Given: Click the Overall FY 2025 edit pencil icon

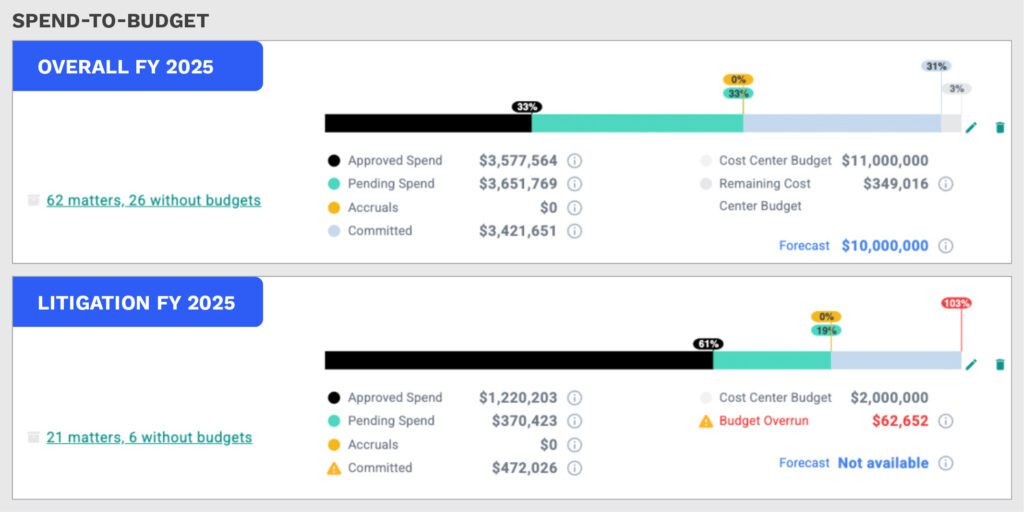Looking at the screenshot, I should [971, 127].
